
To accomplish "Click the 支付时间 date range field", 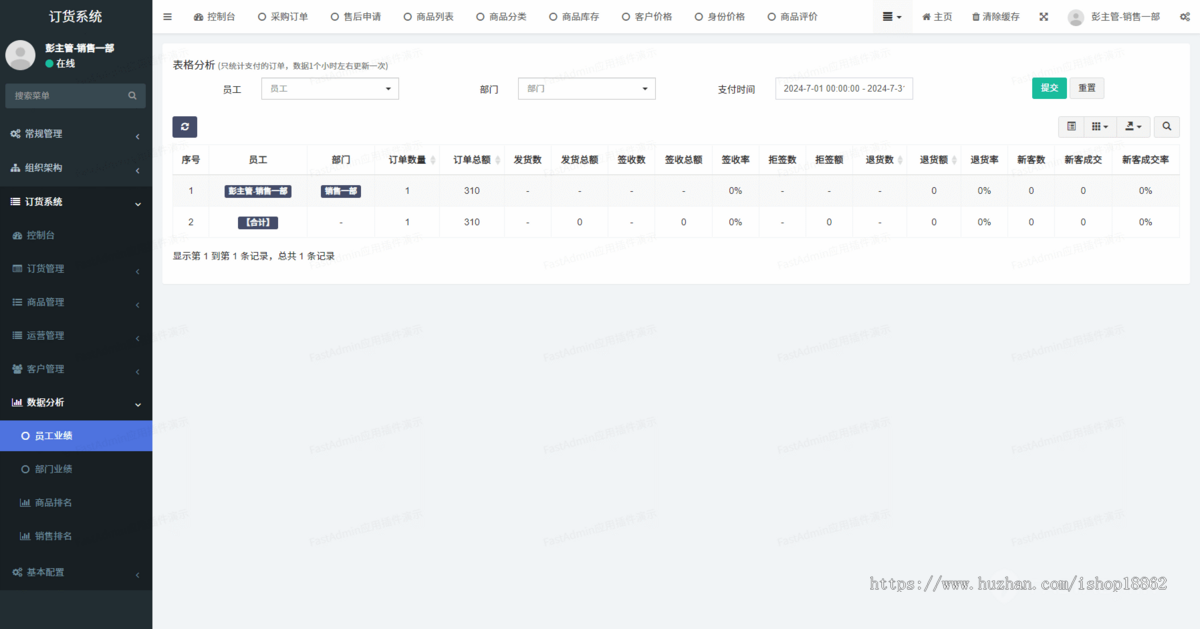I will [844, 88].
